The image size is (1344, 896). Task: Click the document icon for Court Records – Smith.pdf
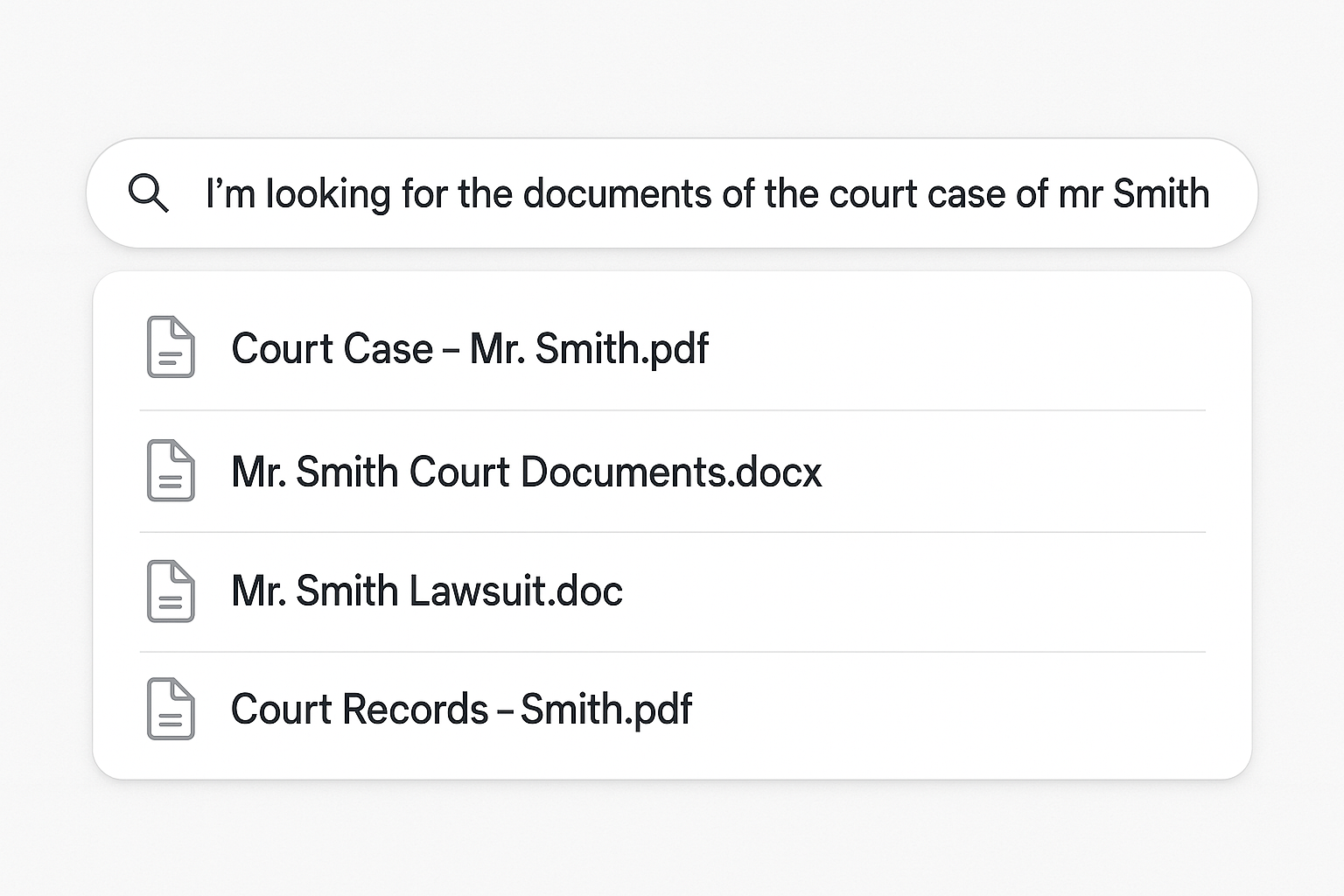click(171, 709)
